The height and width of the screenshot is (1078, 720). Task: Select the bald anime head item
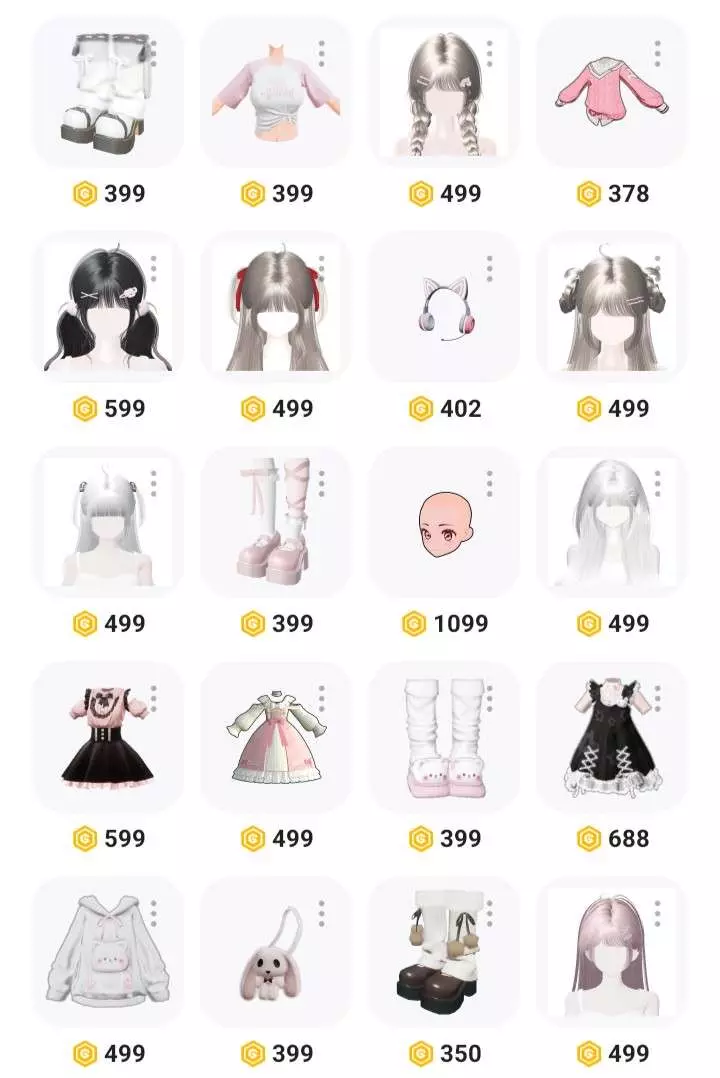point(444,522)
